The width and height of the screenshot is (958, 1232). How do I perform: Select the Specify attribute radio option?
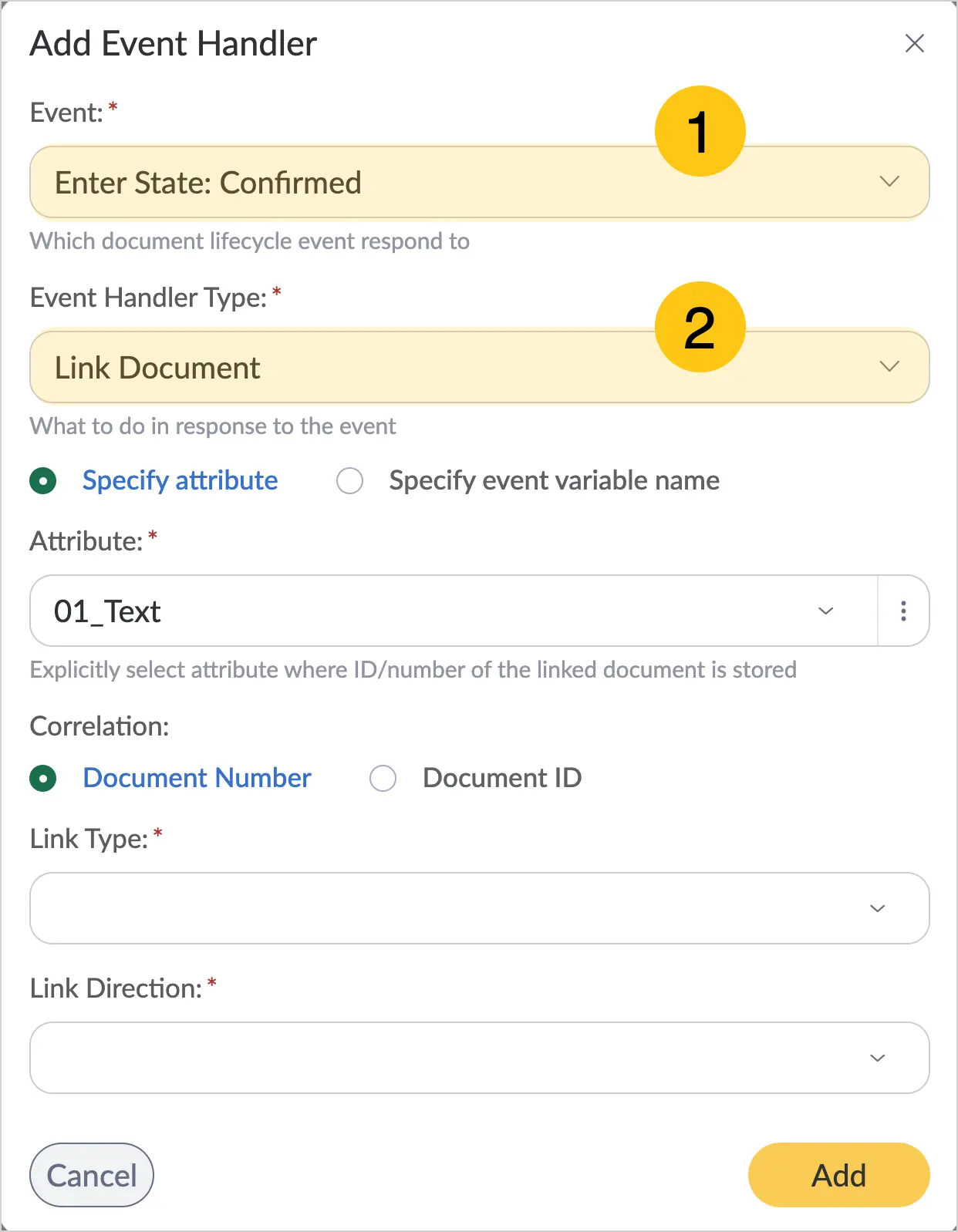pos(43,481)
